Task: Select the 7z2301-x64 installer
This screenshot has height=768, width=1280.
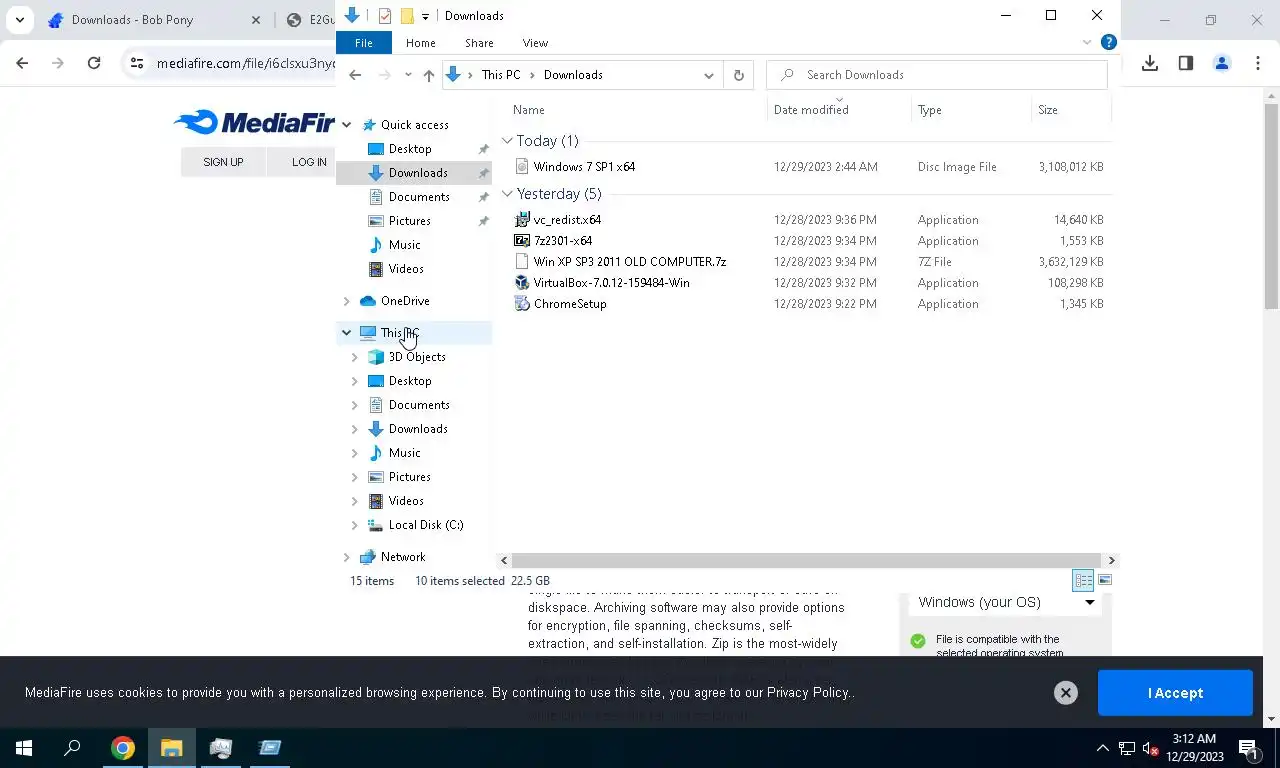Action: [x=563, y=241]
